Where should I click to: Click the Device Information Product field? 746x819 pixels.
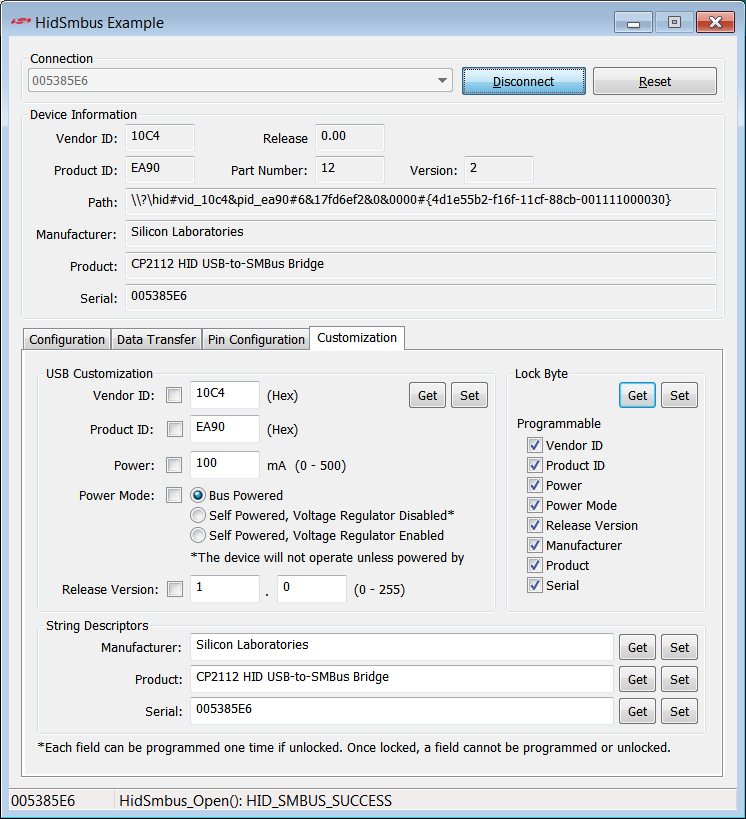point(421,266)
